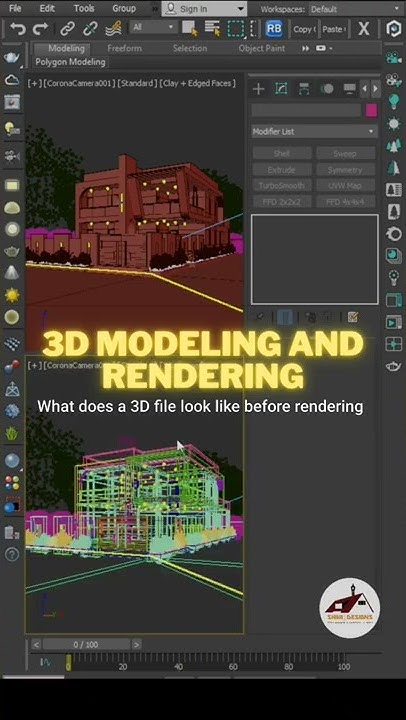This screenshot has width=406, height=720.
Task: Click the Polygon Modeling panel button
Action: tap(70, 62)
